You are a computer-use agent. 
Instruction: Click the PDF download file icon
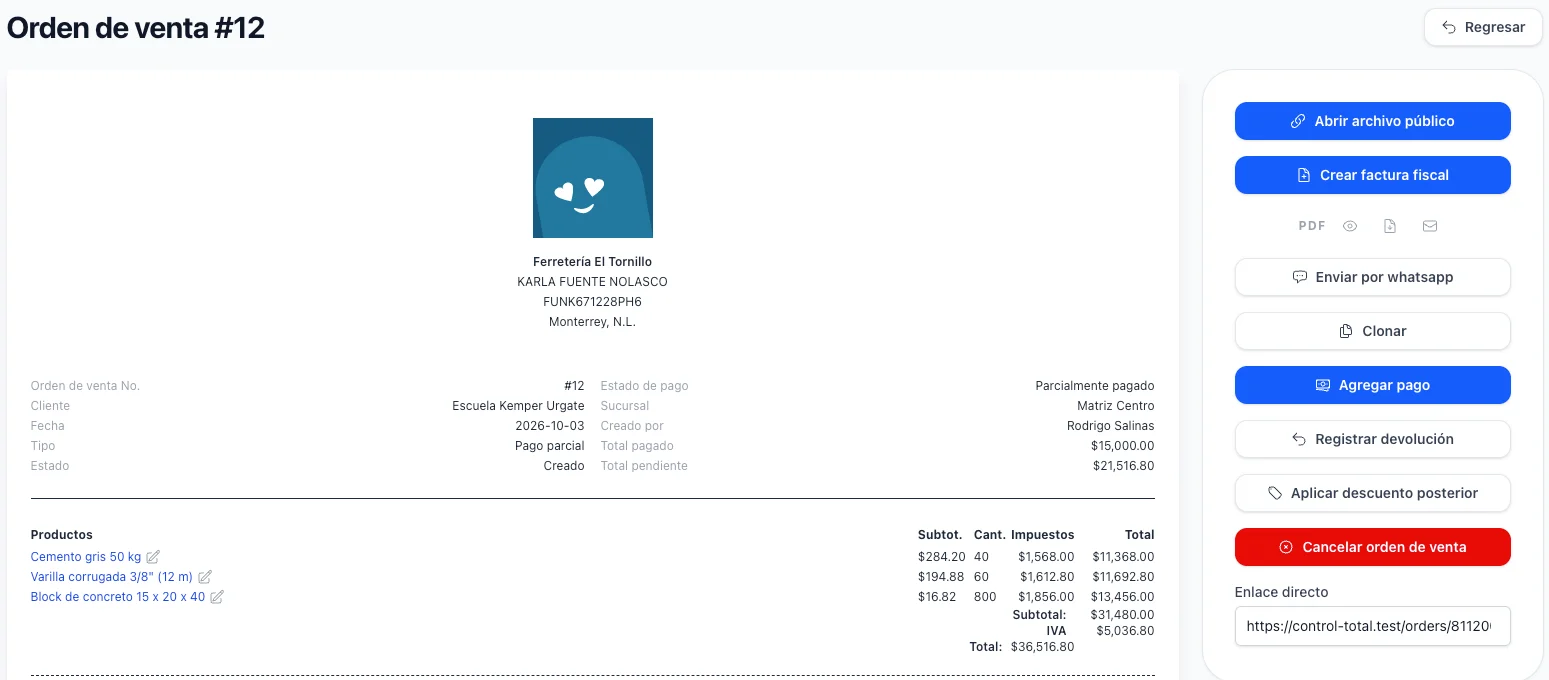(1390, 226)
